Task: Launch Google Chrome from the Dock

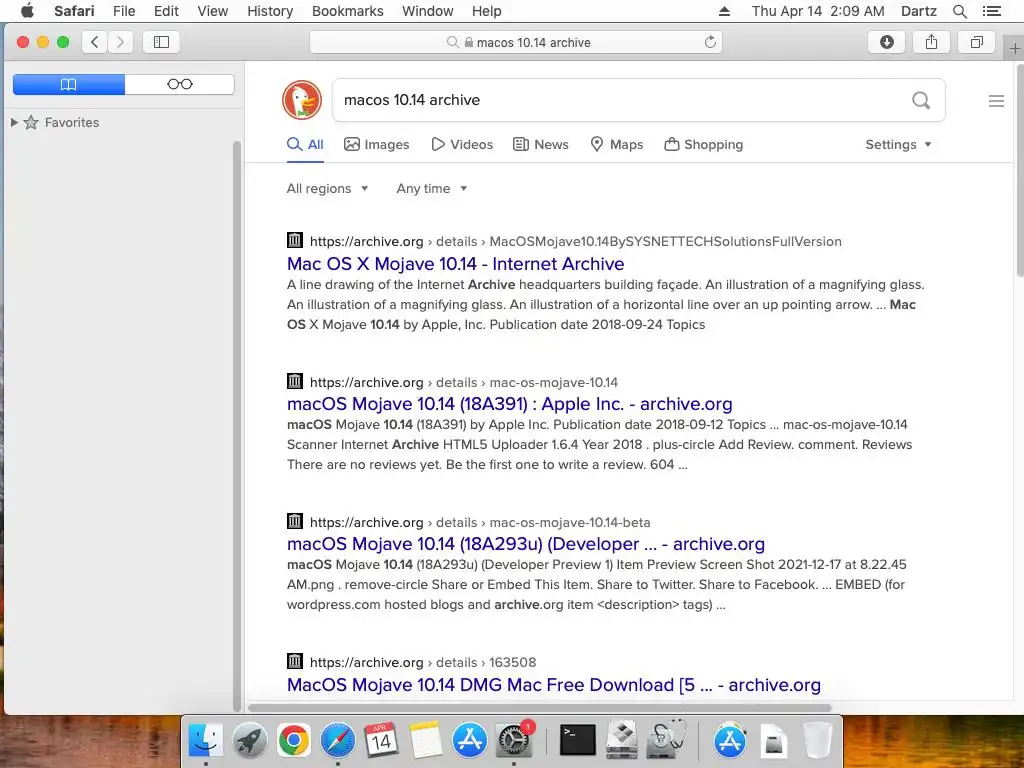Action: [x=293, y=740]
